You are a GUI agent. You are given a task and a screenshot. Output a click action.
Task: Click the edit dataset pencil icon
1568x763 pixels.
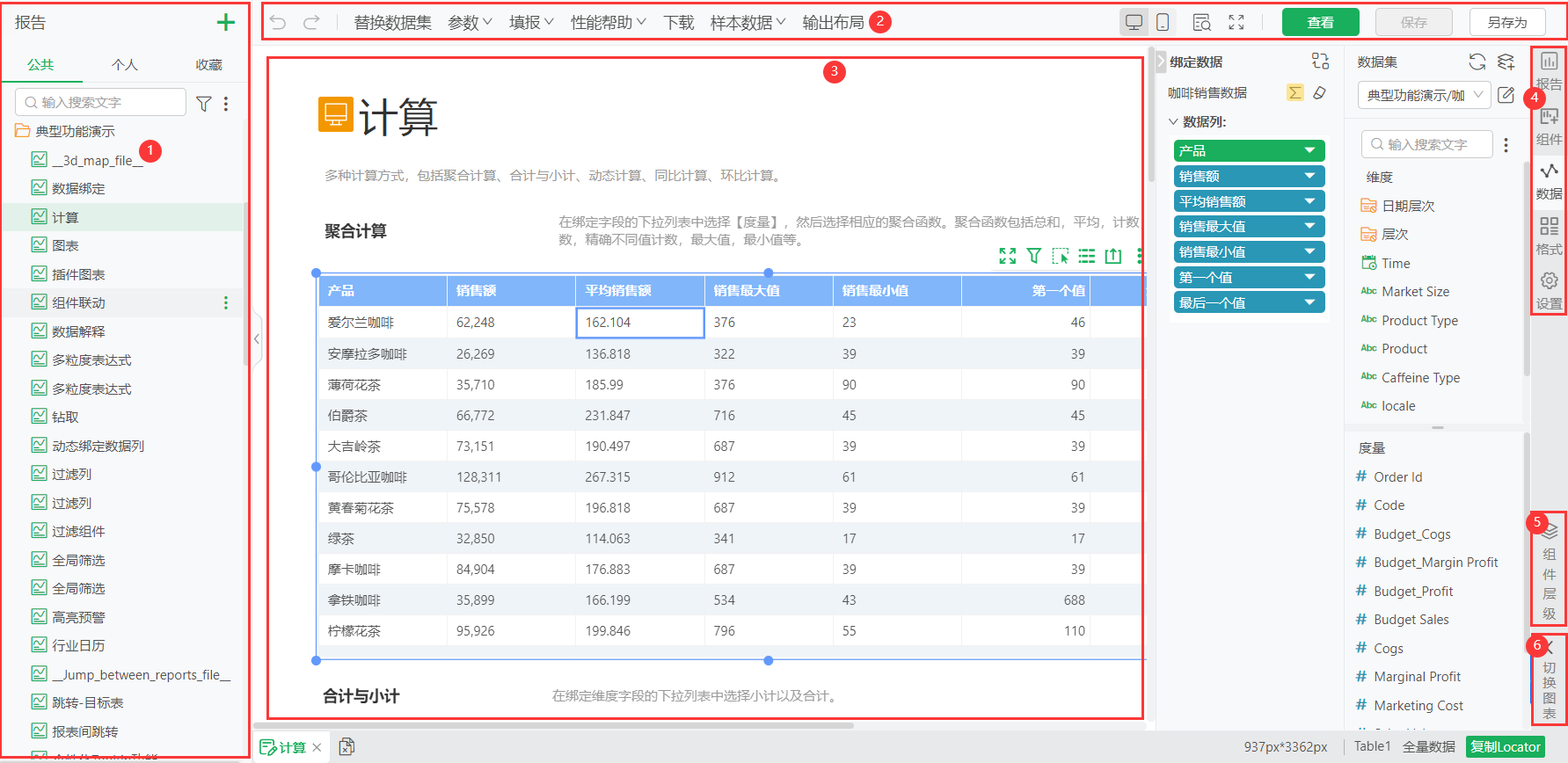click(x=1506, y=95)
